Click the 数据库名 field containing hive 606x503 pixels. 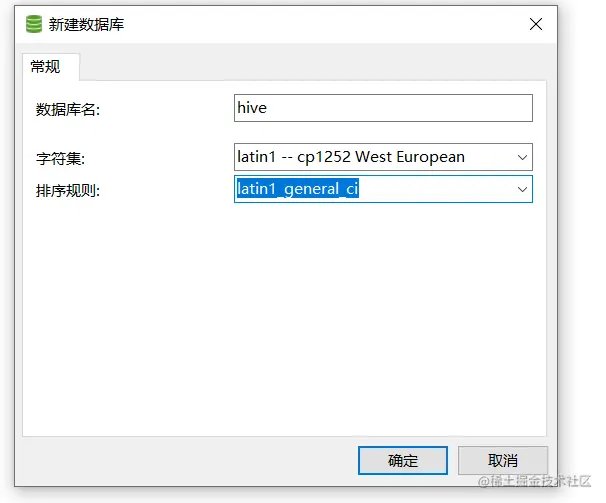click(383, 108)
